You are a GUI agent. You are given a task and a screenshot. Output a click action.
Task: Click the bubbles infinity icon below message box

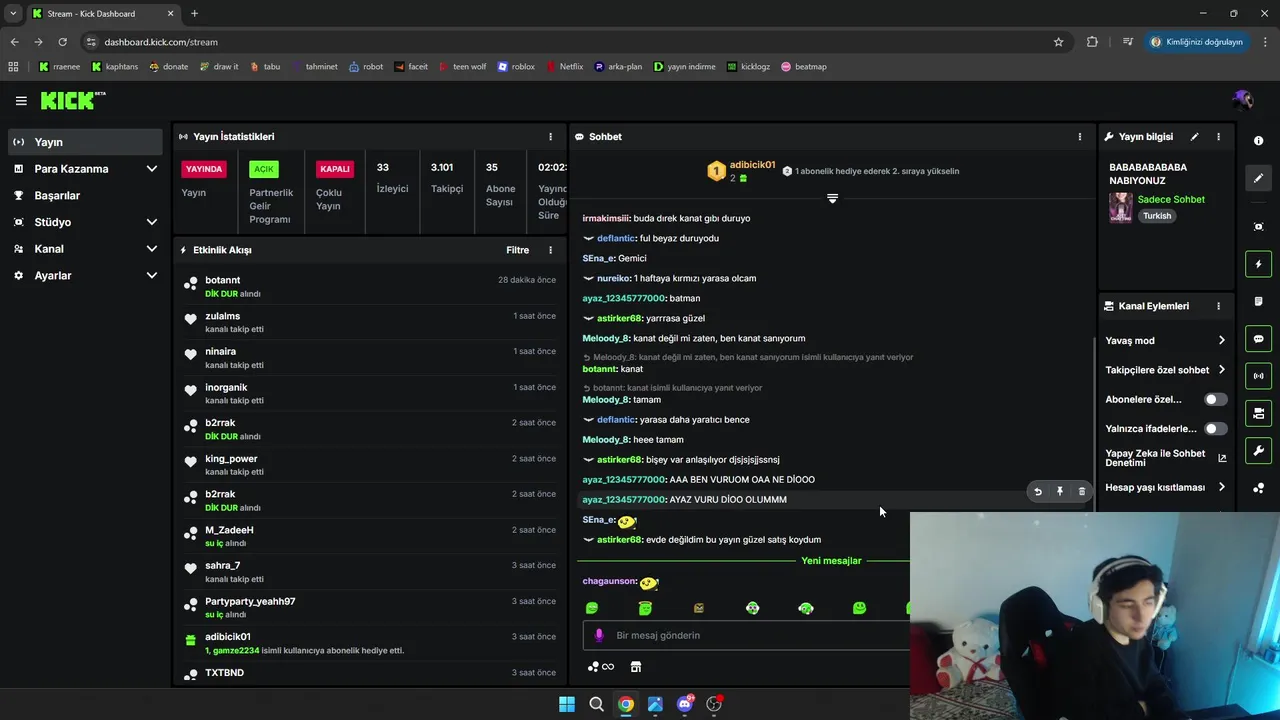click(601, 667)
